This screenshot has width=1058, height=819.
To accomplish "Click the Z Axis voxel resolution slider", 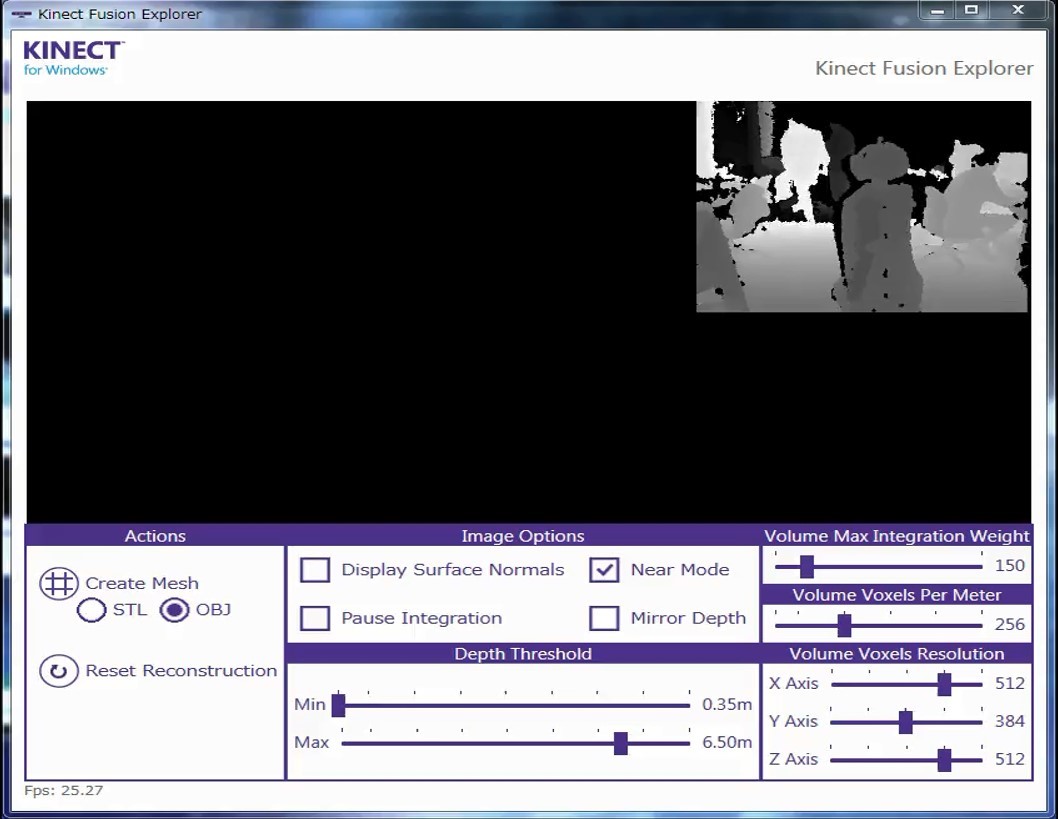I will coord(943,760).
